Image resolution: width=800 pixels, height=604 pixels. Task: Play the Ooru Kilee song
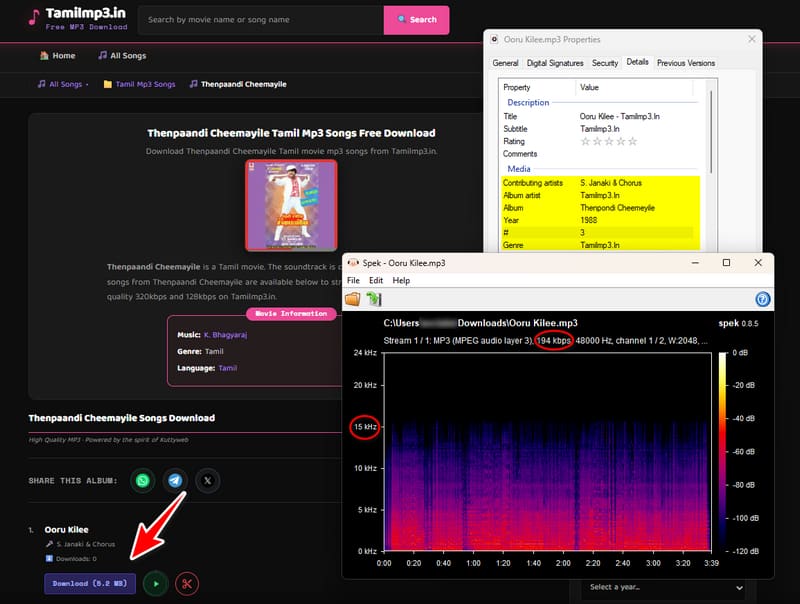tap(156, 584)
